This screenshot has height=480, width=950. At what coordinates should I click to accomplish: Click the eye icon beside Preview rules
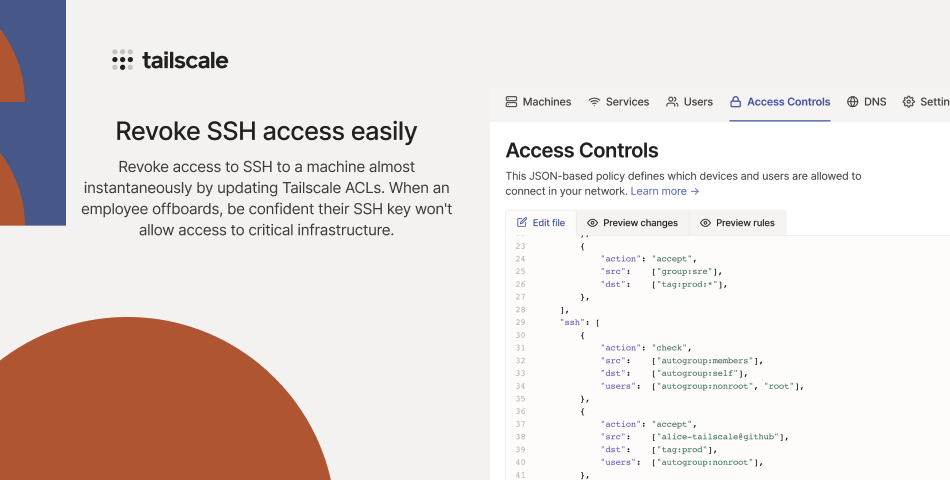(705, 223)
